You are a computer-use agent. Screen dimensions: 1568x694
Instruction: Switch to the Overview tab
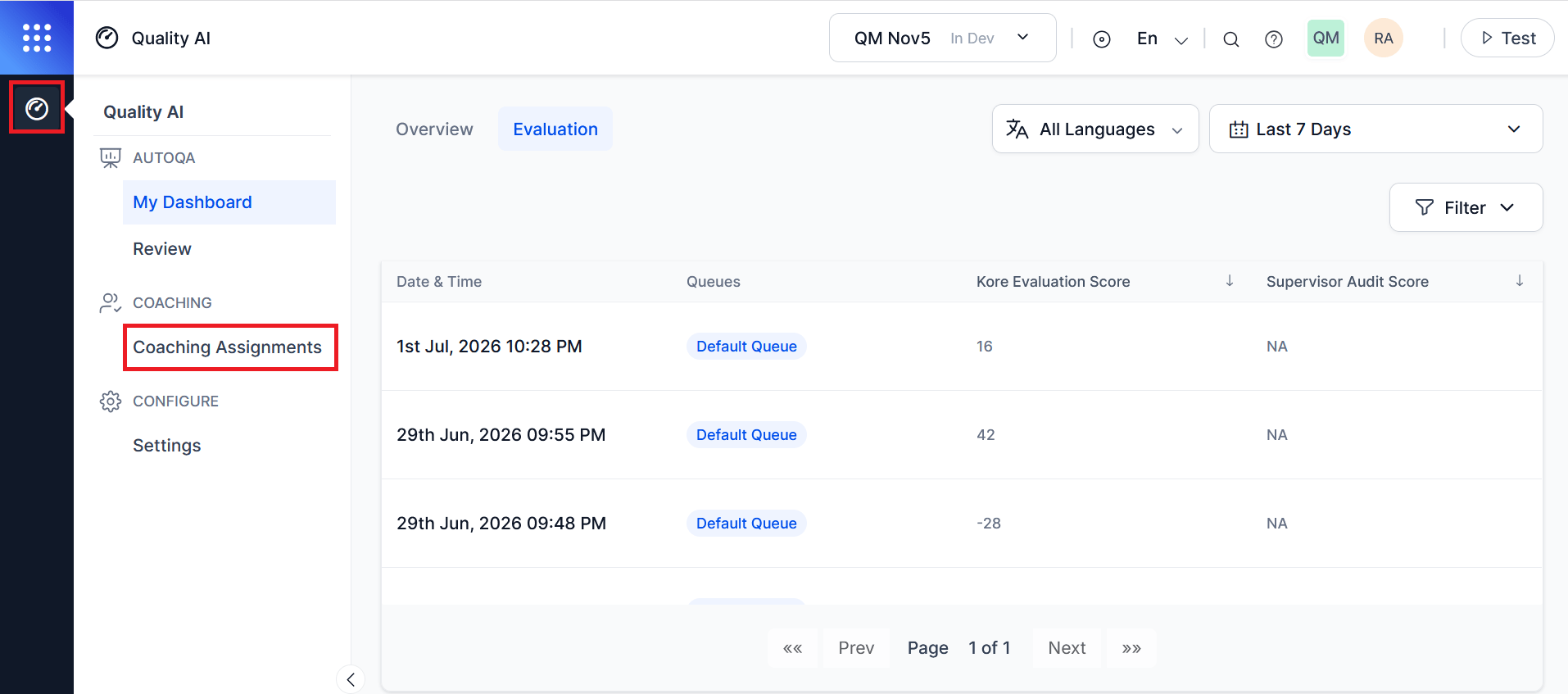pyautogui.click(x=434, y=129)
